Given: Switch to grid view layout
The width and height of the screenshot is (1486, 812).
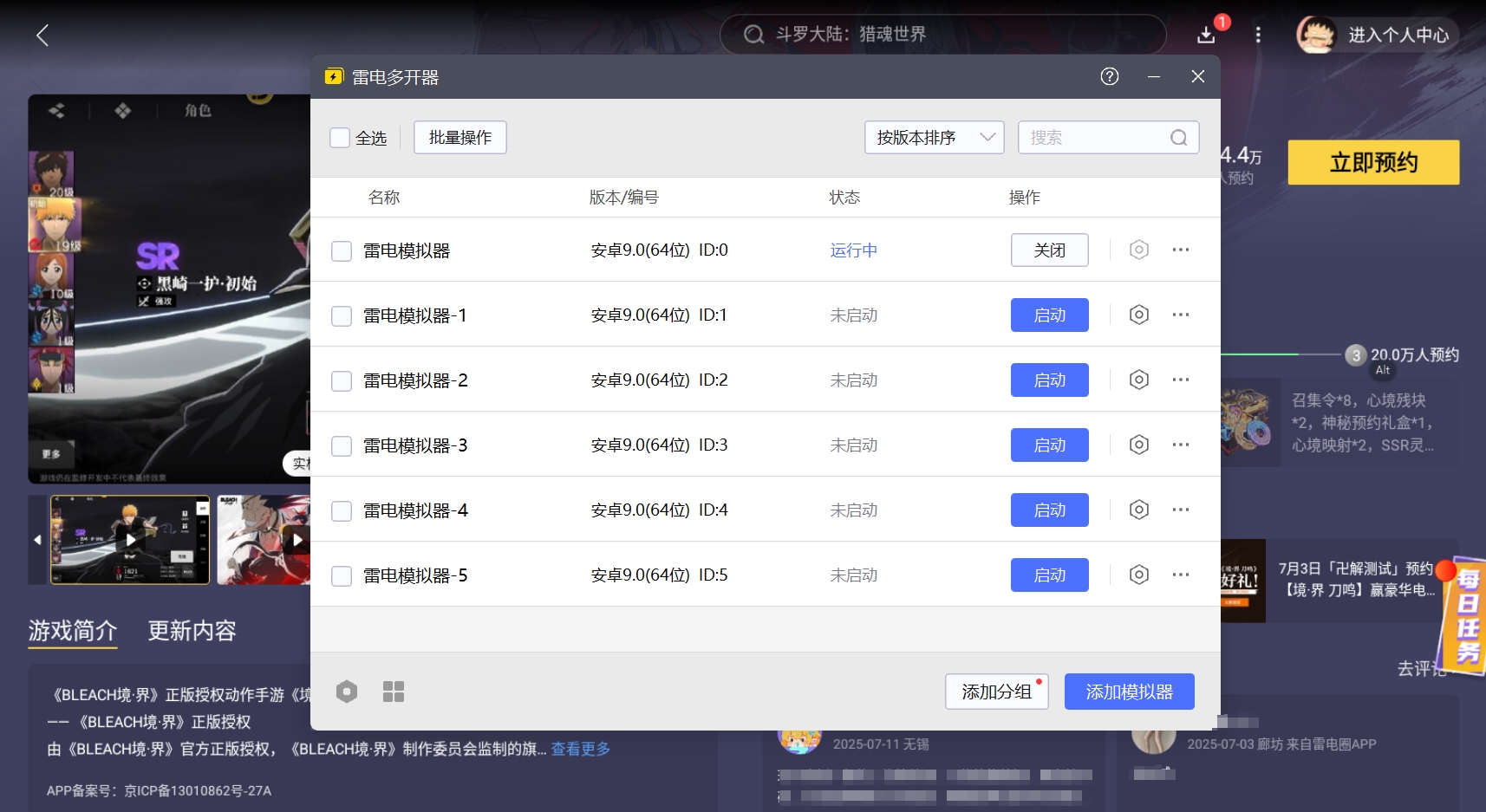Looking at the screenshot, I should [394, 692].
